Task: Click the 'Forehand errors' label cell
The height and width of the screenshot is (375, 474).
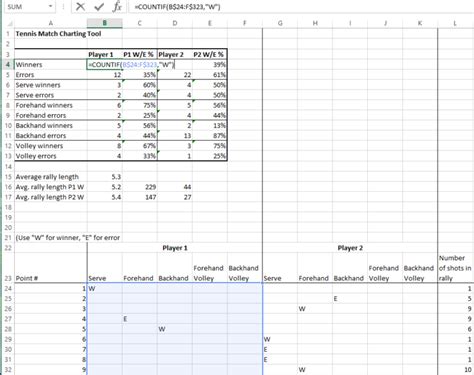Action: (x=51, y=115)
